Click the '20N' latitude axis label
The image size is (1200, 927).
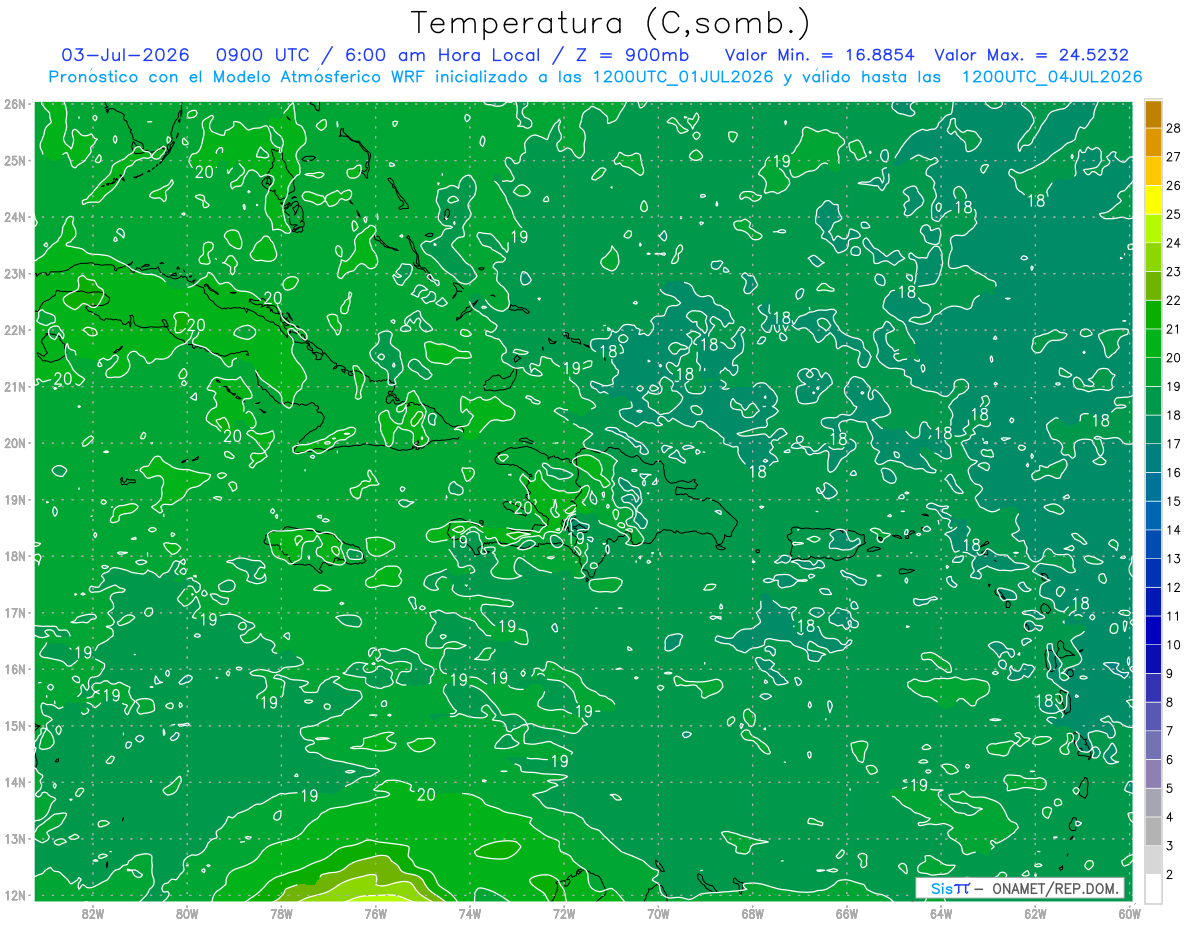coord(14,443)
